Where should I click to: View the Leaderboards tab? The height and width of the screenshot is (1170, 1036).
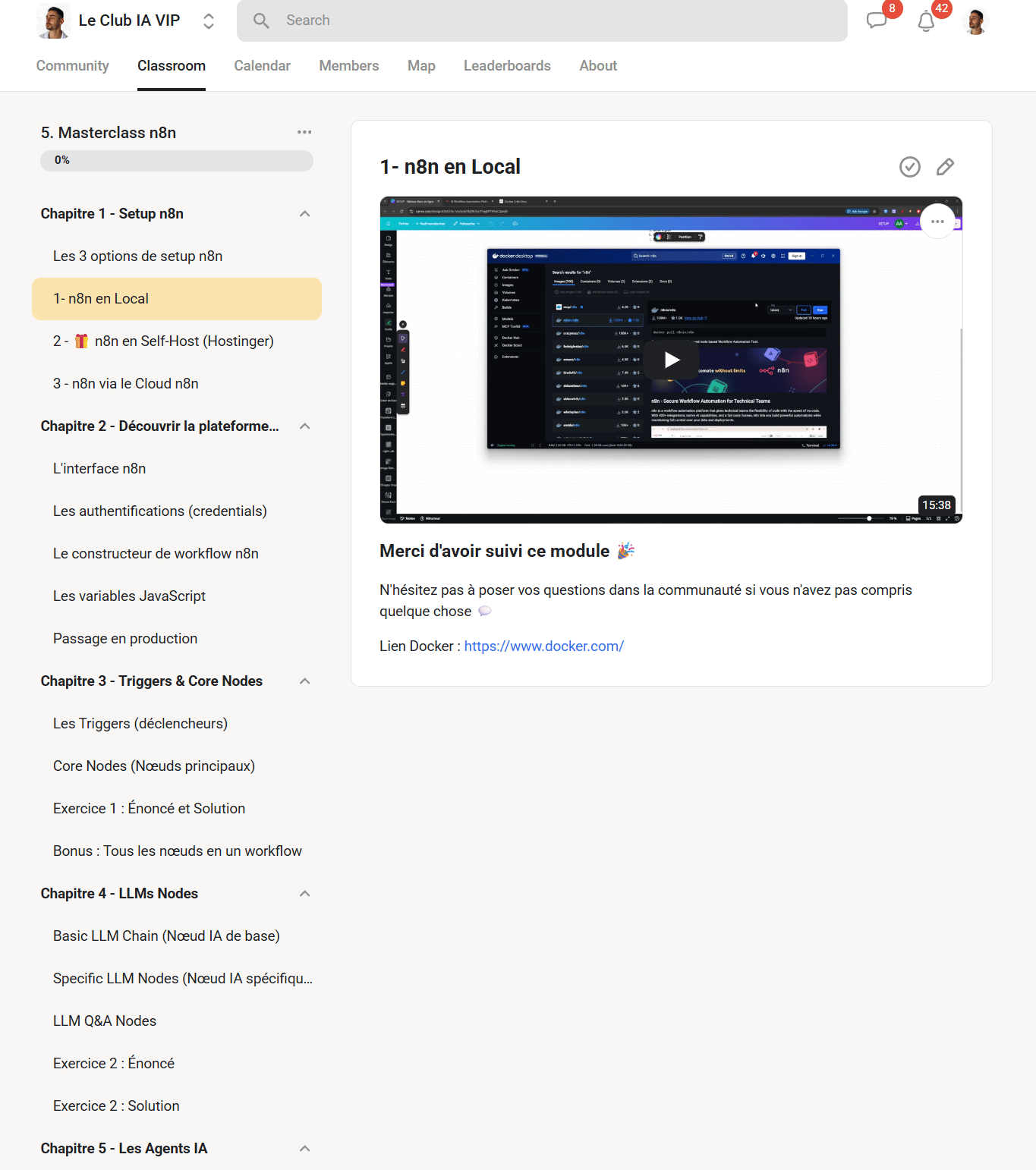click(507, 66)
